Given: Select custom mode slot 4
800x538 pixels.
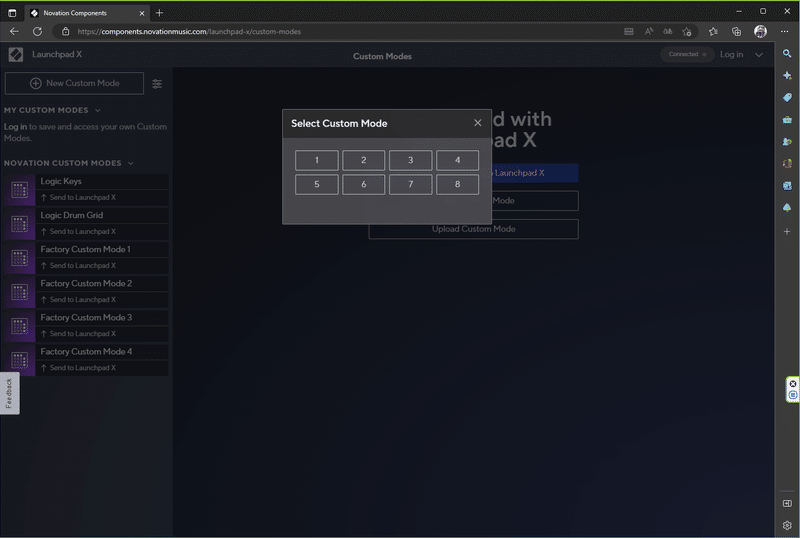Looking at the screenshot, I should 457,160.
